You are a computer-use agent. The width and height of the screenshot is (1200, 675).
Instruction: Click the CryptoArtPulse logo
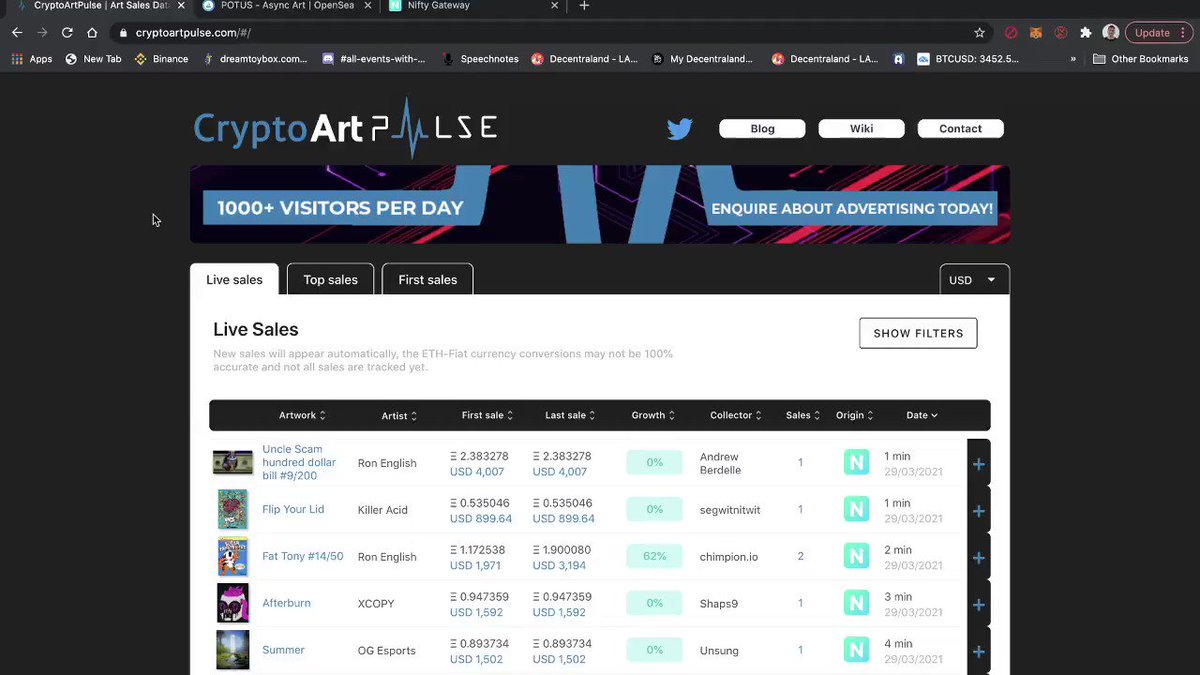coord(345,128)
